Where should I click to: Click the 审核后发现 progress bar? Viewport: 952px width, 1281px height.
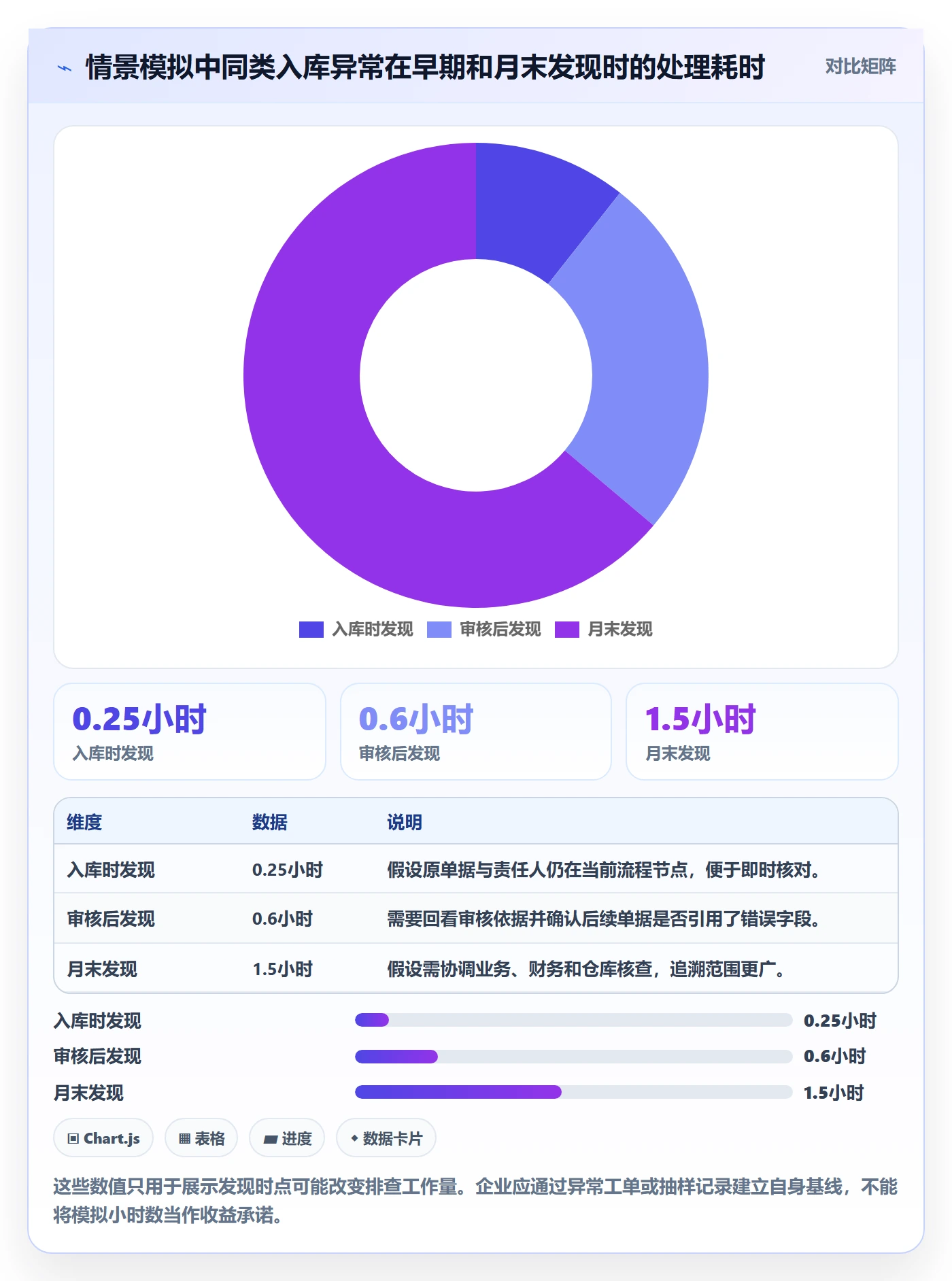[573, 1056]
